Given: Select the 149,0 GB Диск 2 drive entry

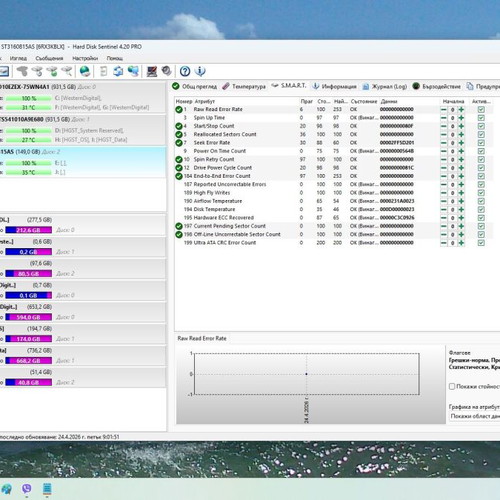Looking at the screenshot, I should pyautogui.click(x=83, y=162).
